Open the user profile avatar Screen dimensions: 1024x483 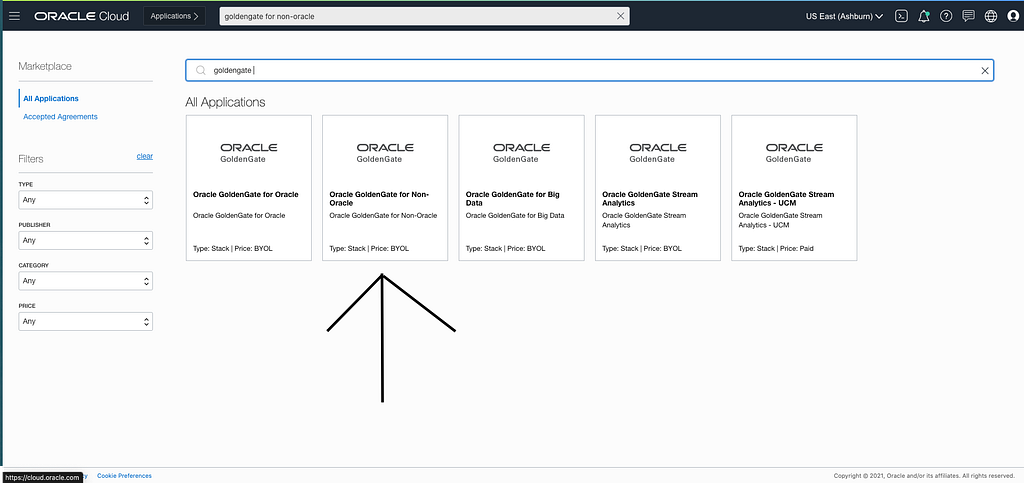coord(1013,16)
